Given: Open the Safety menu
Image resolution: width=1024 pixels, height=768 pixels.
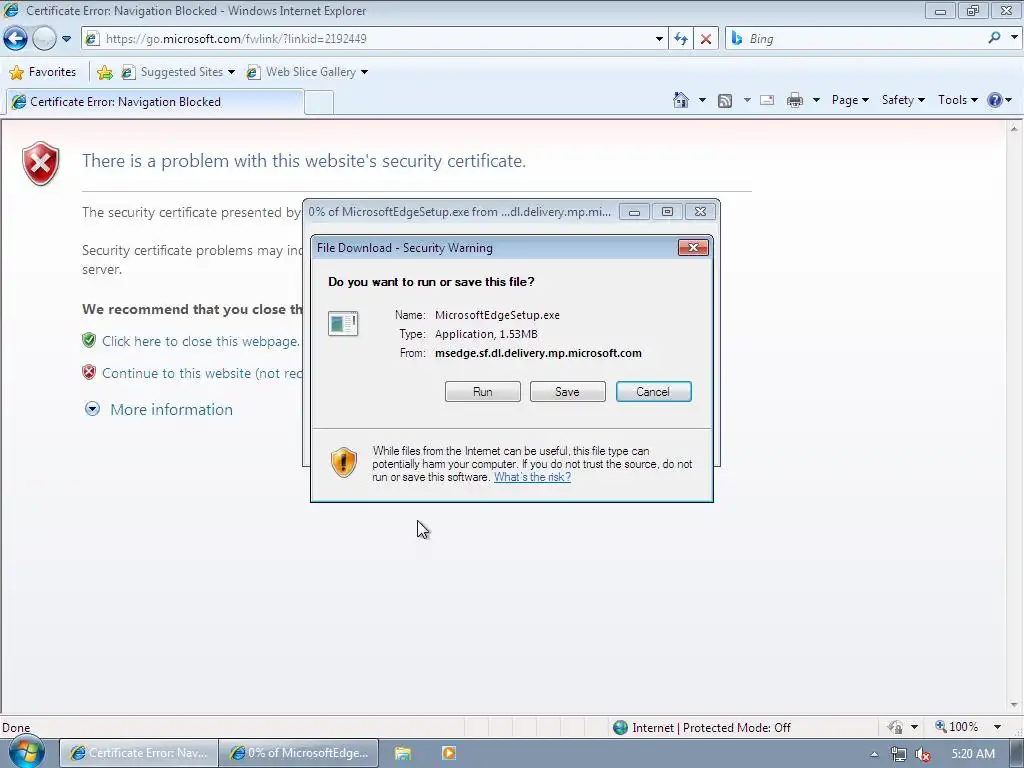Looking at the screenshot, I should coord(903,100).
